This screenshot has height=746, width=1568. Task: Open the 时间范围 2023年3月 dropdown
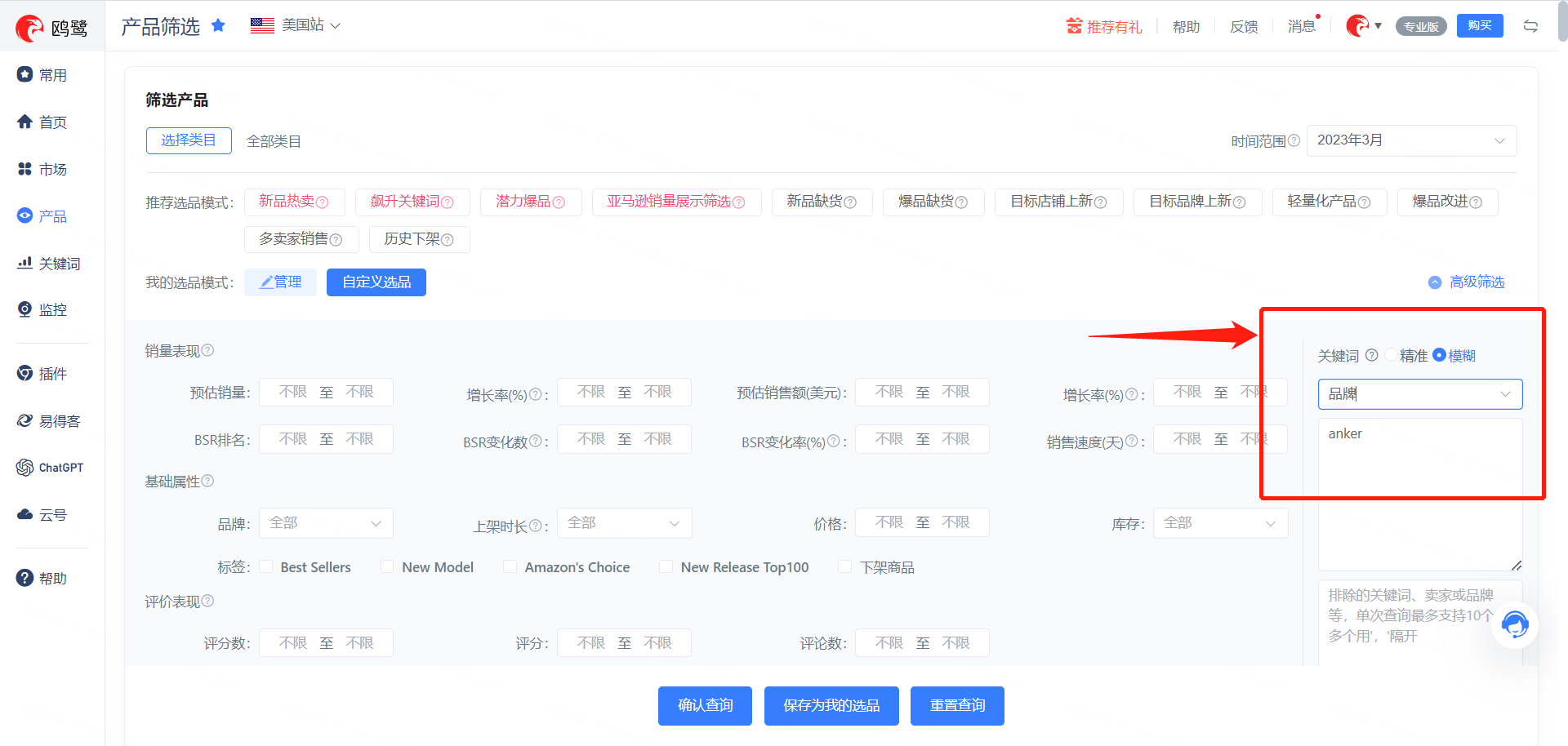pyautogui.click(x=1411, y=140)
